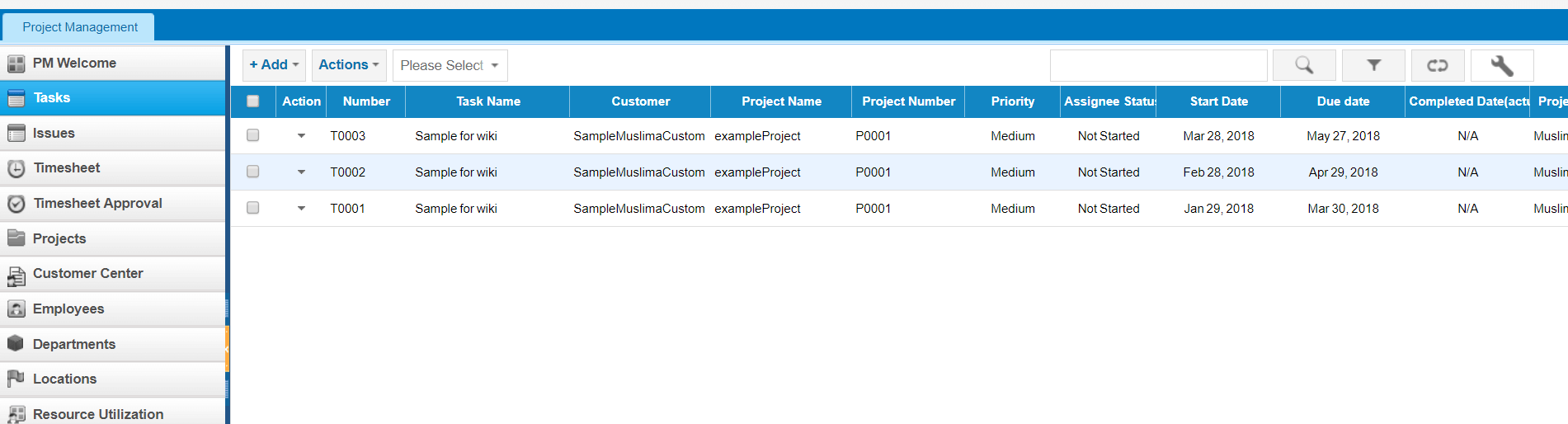Click the search text input field
The height and width of the screenshot is (424, 1568).
[x=1158, y=65]
